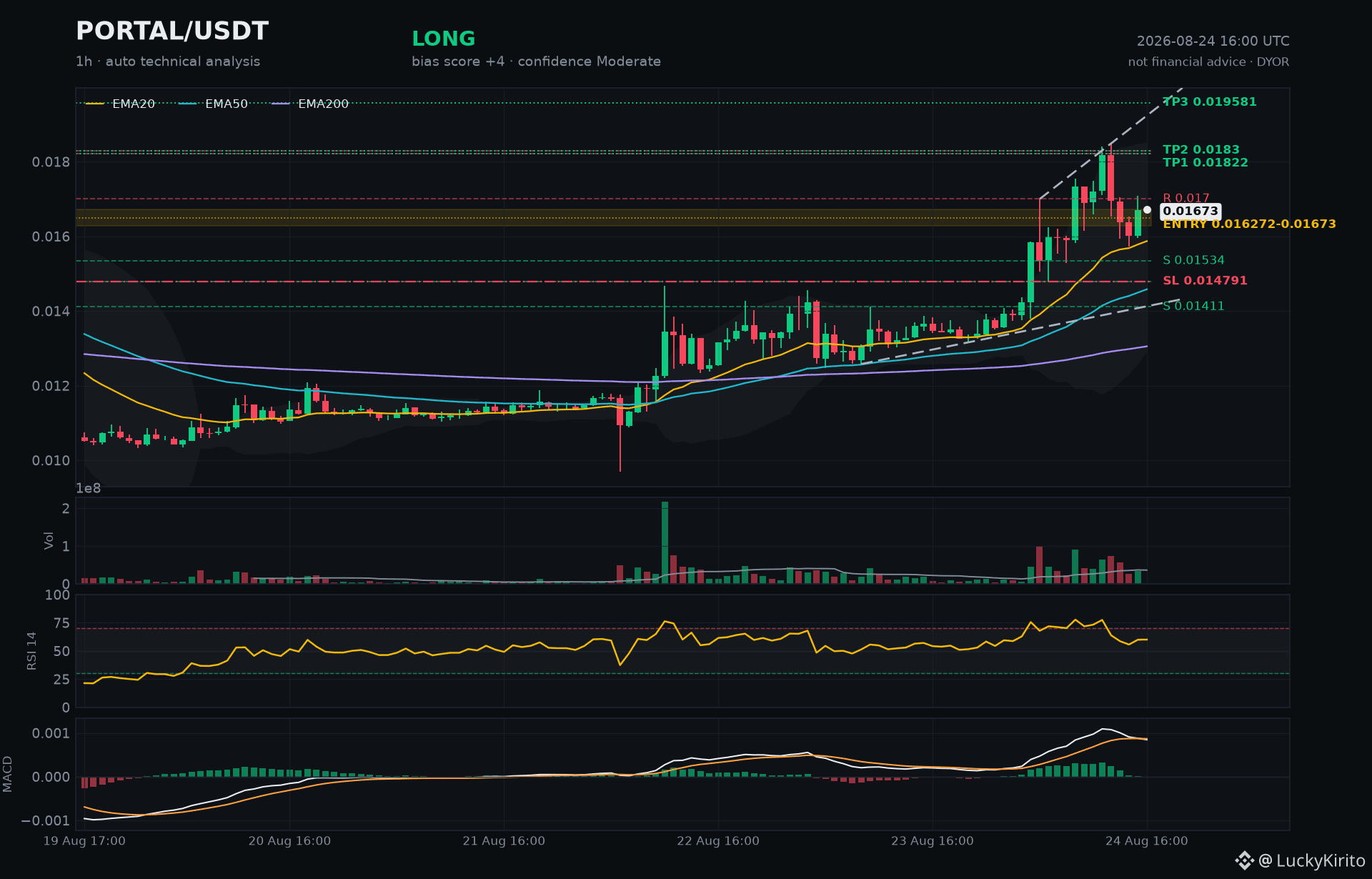Screen dimensions: 1372x879
Task: Select the white current price dot marker
Action: click(1147, 210)
